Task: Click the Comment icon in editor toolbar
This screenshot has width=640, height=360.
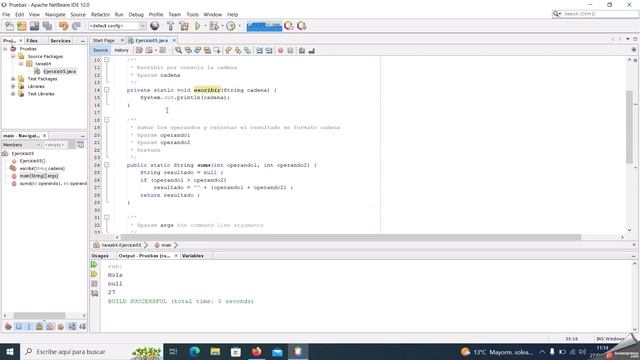Action: 302,50
